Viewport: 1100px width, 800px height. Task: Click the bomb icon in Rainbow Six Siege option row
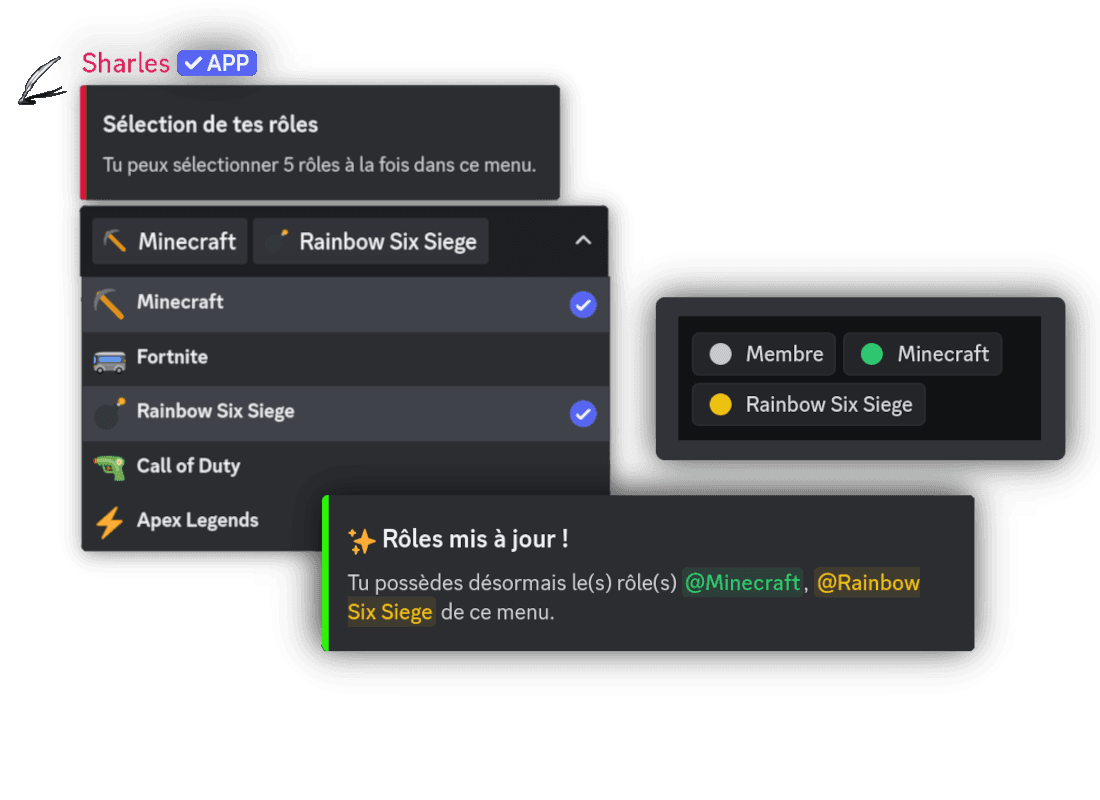(109, 413)
